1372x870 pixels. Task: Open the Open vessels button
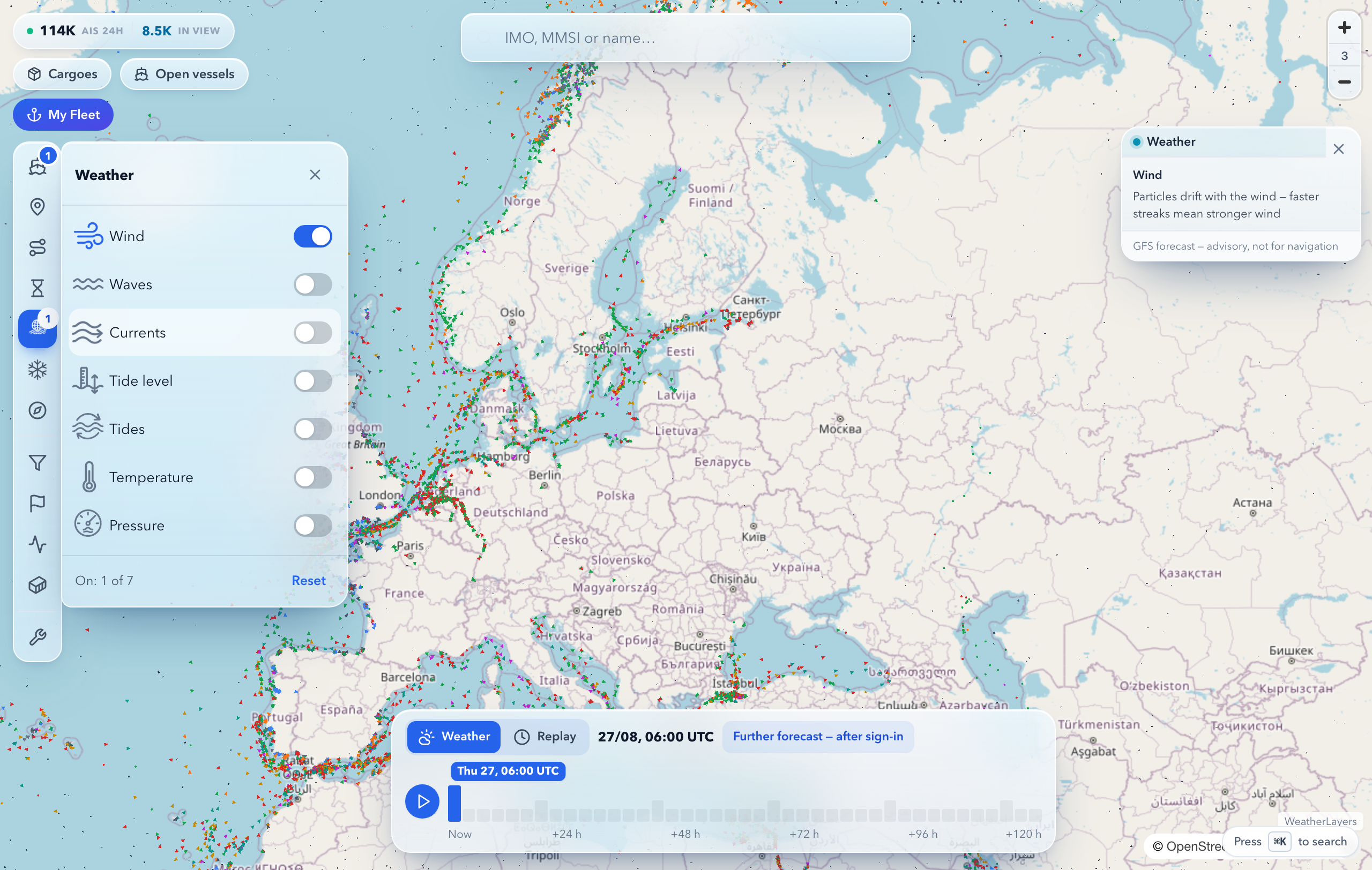[x=184, y=74]
